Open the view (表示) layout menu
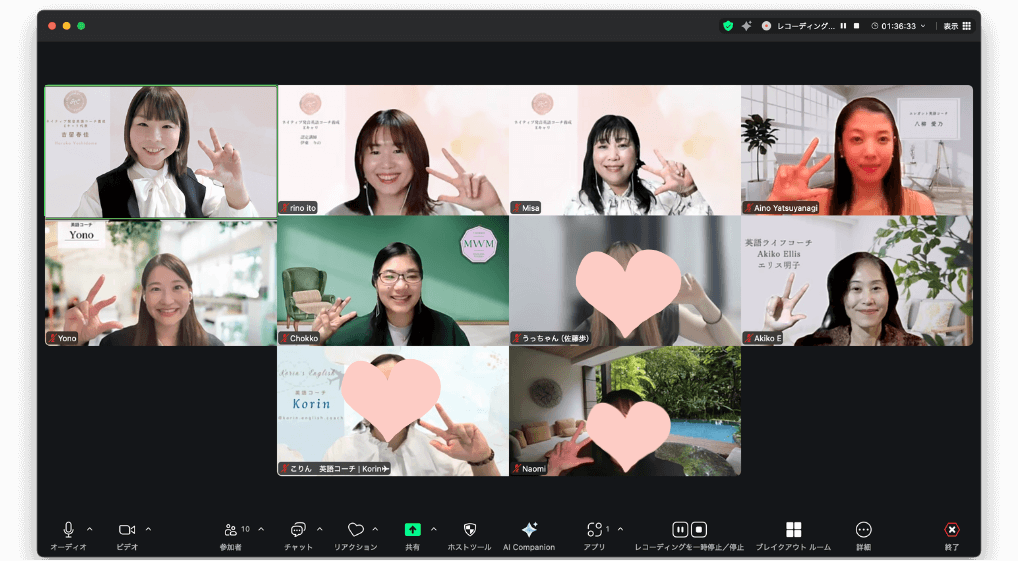 pyautogui.click(x=957, y=26)
